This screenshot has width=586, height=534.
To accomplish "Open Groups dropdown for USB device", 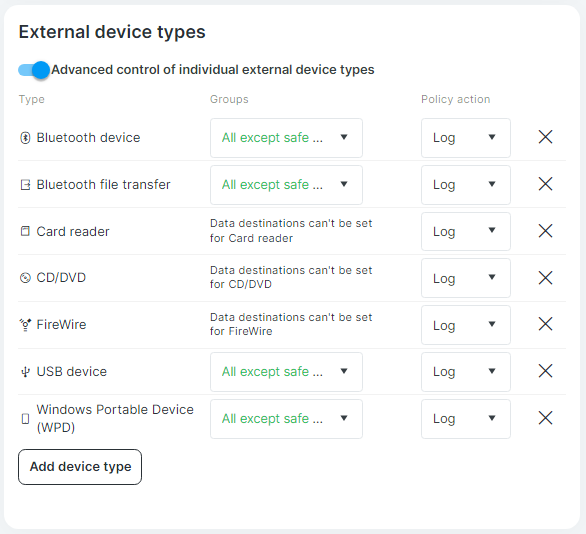I will click(286, 372).
